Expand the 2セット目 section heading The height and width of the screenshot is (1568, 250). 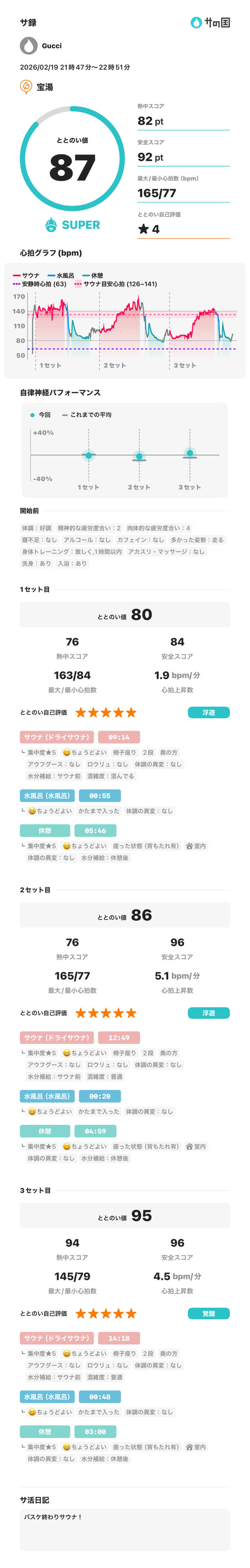point(35,890)
